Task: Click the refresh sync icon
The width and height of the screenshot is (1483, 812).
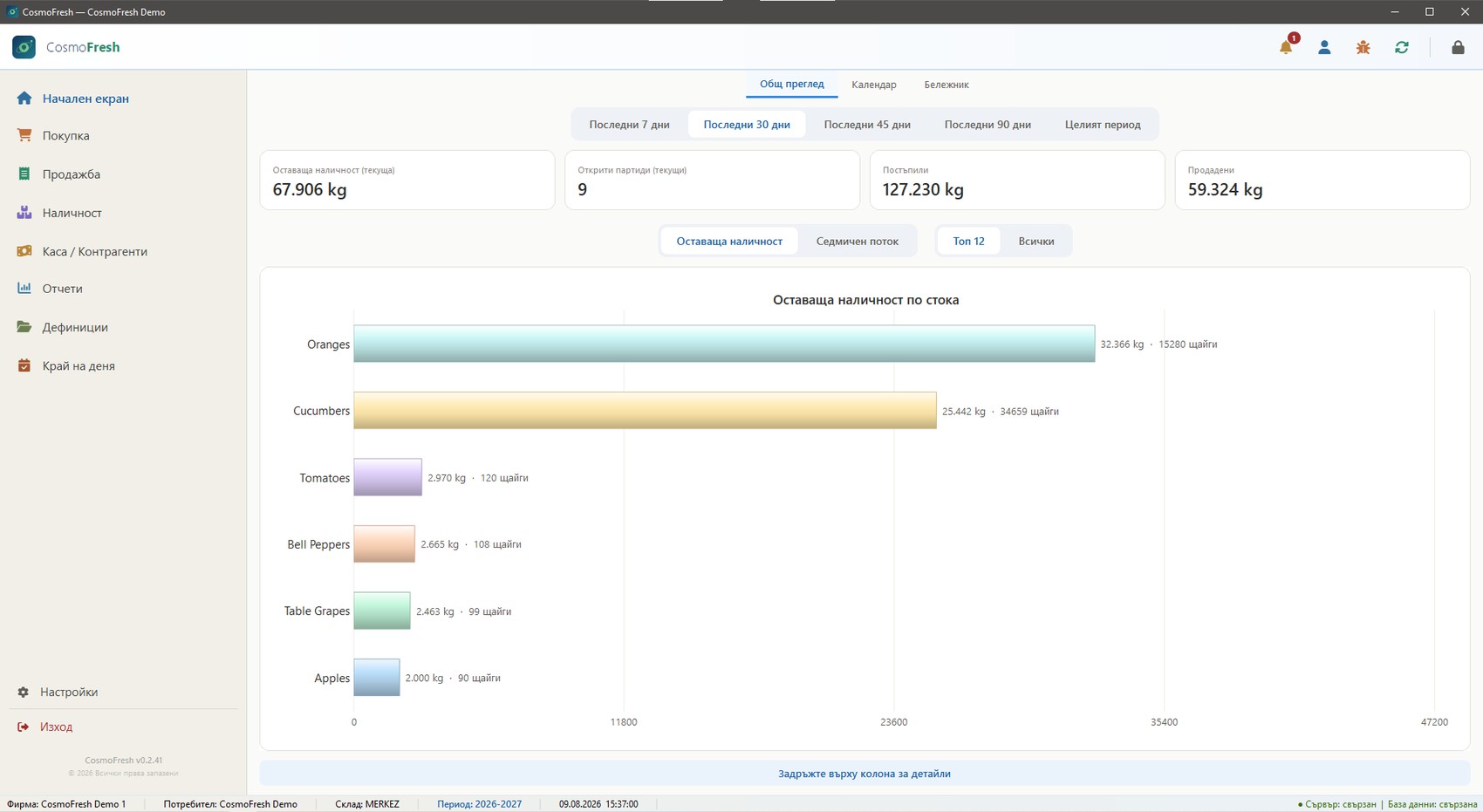Action: (1402, 47)
